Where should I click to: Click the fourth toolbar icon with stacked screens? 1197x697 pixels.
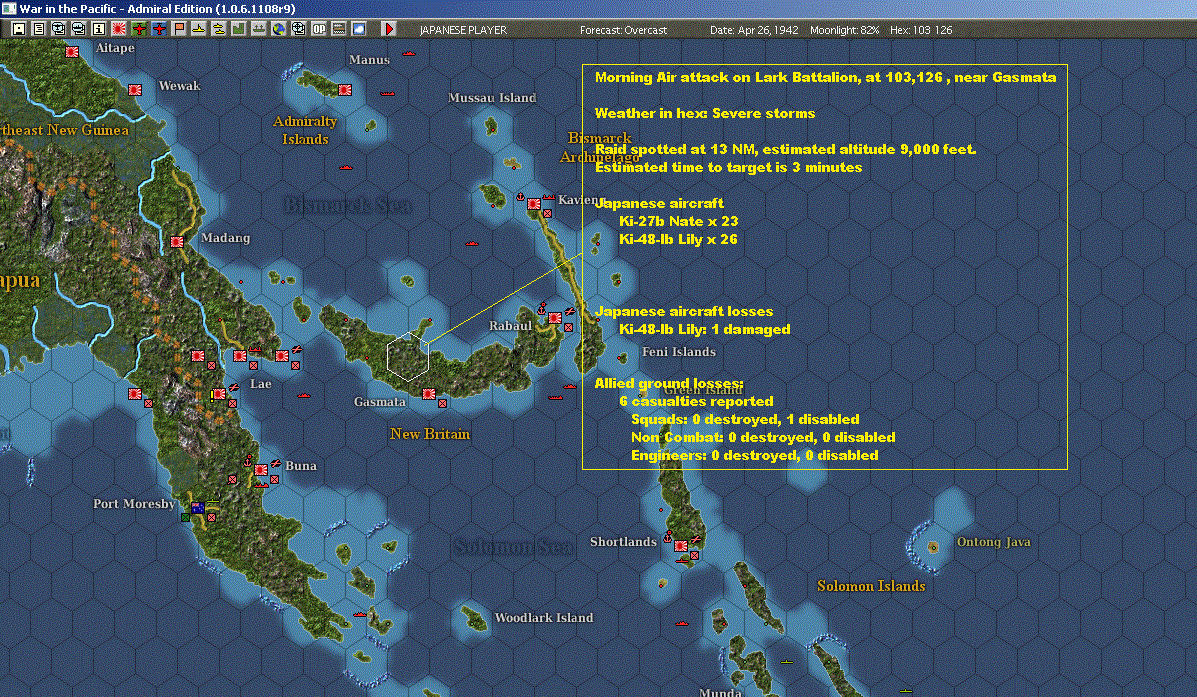pos(79,29)
